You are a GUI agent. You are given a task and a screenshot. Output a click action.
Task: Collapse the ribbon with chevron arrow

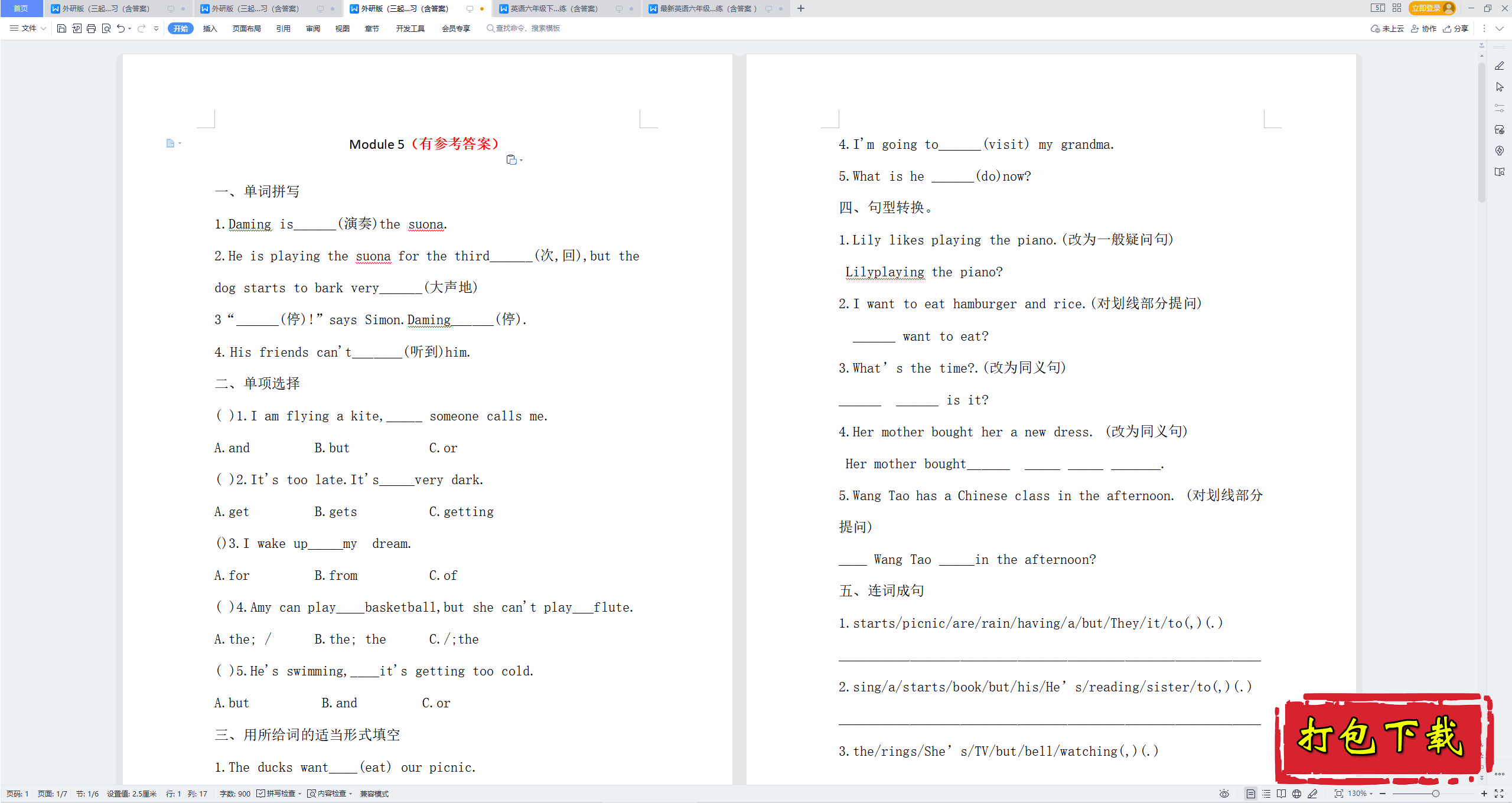(1500, 28)
